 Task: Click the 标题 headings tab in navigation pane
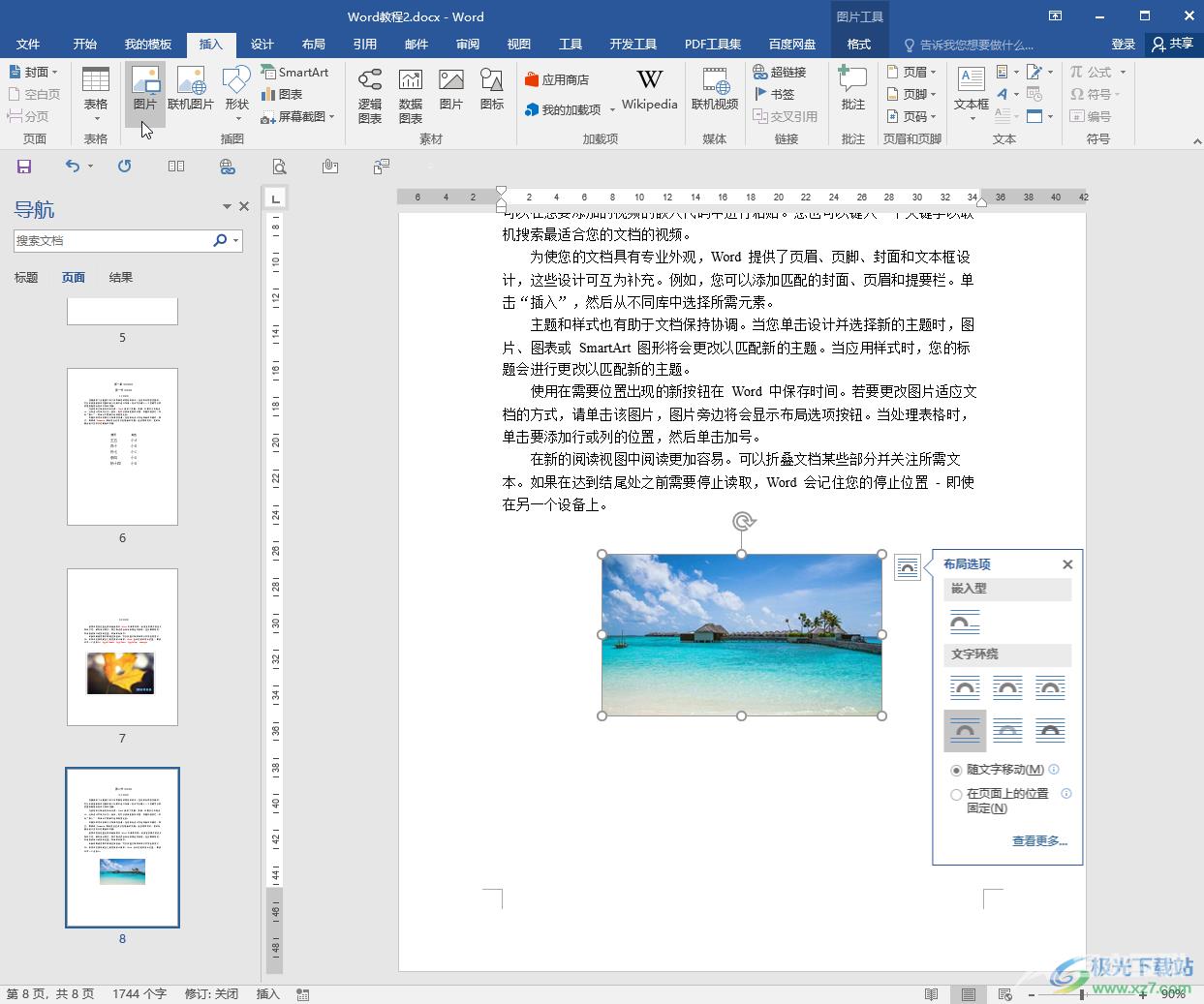[26, 278]
